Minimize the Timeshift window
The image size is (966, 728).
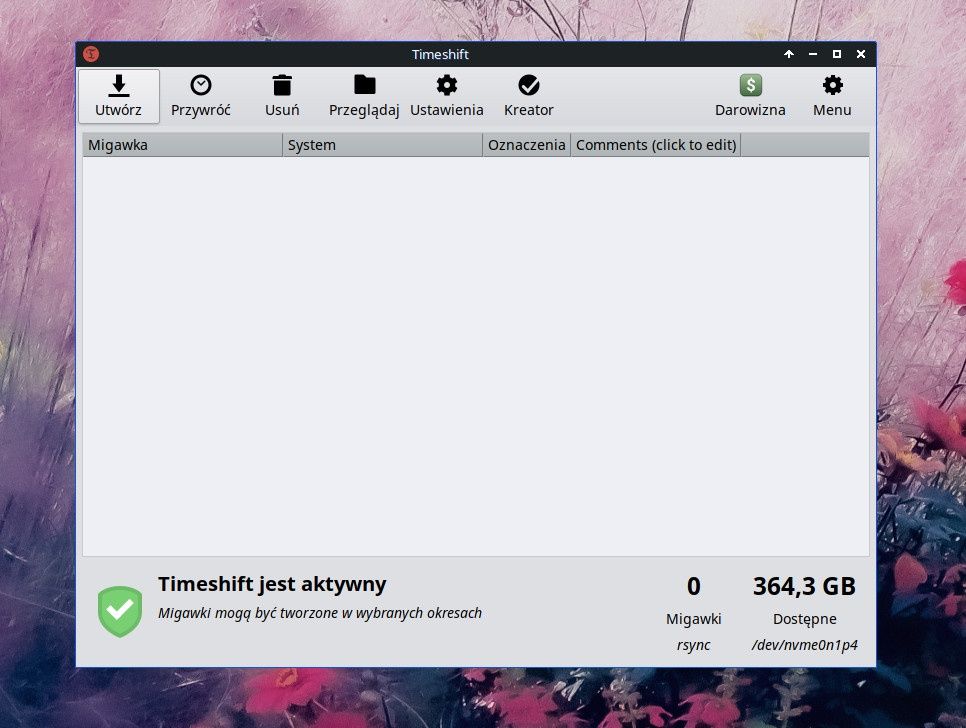click(x=813, y=54)
